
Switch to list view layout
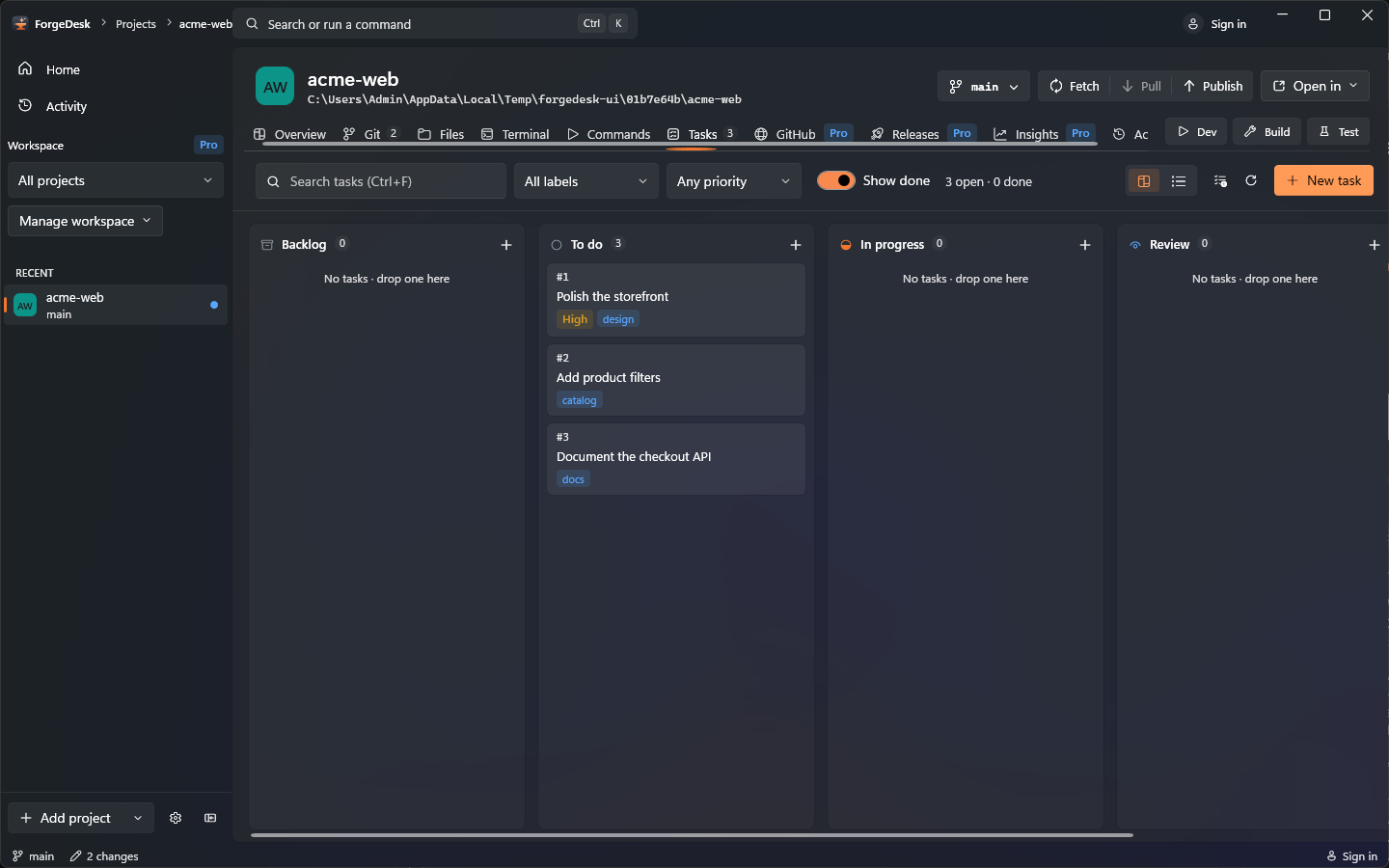tap(1179, 180)
